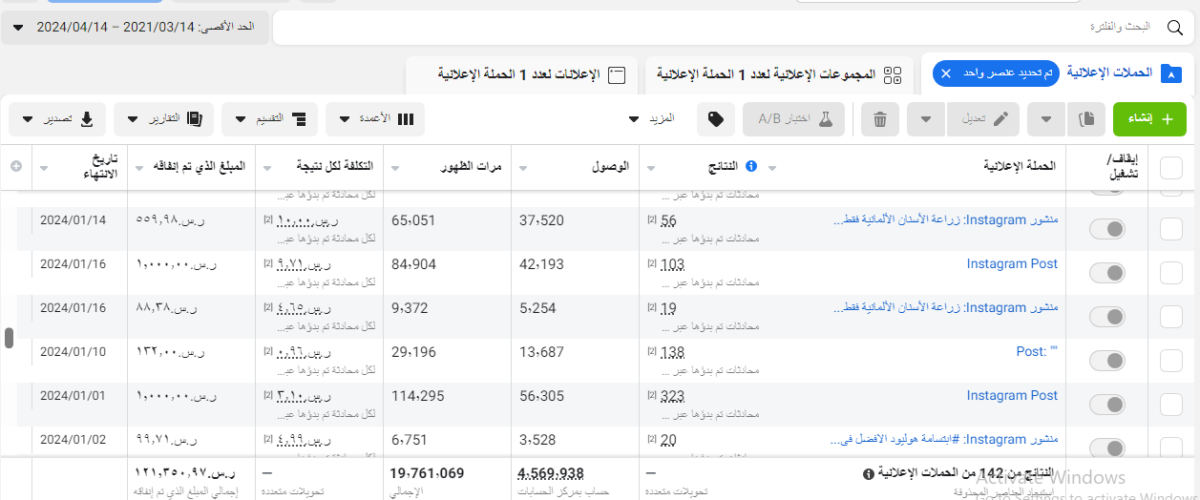1200x500 pixels.
Task: Toggle switch for Instagram Post with 103 results
Action: click(x=1107, y=273)
